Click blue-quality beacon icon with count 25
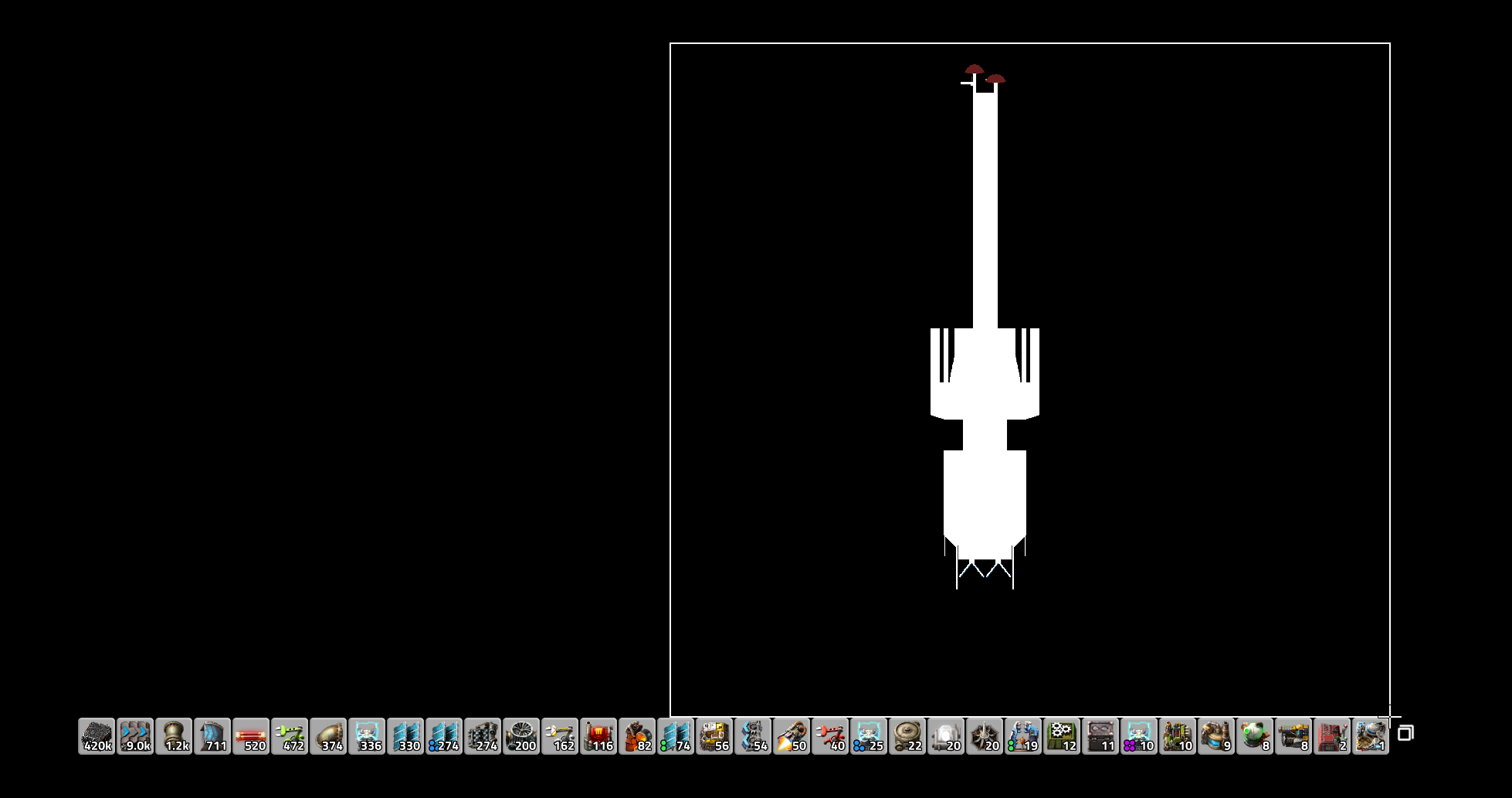This screenshot has height=798, width=1512. (869, 736)
